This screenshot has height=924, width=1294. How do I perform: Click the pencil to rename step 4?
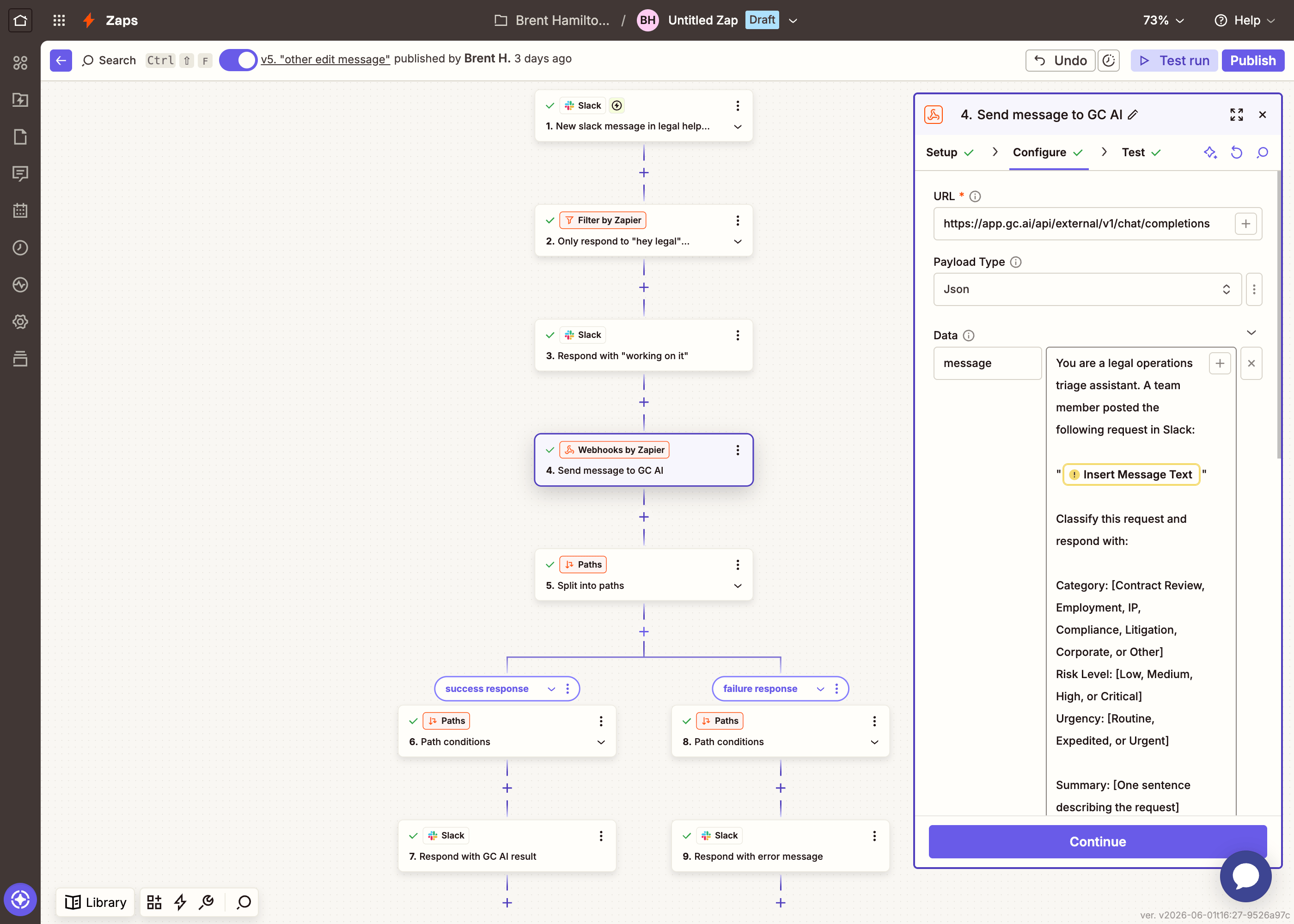coord(1133,115)
